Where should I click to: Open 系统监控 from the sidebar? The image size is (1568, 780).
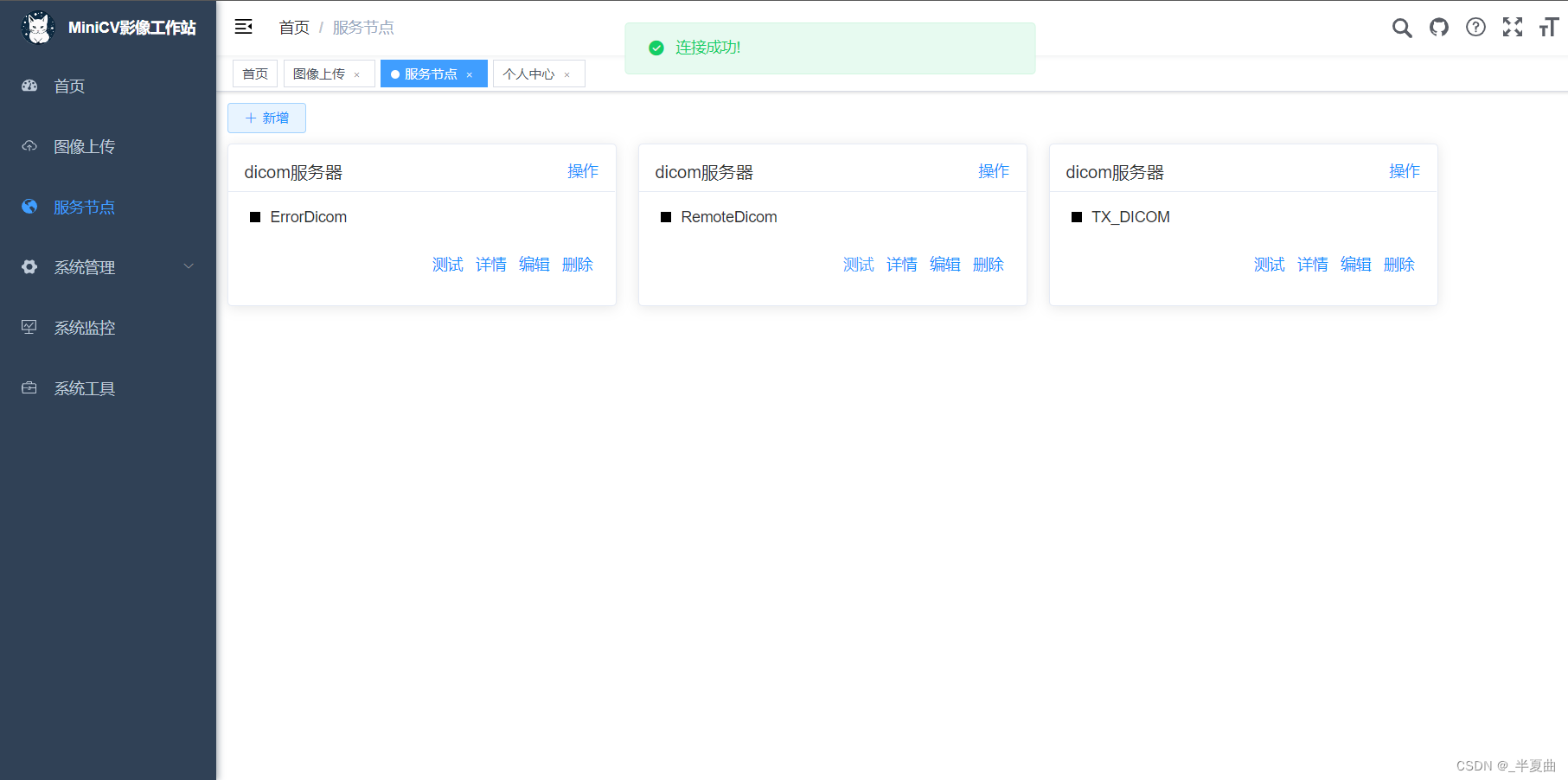pyautogui.click(x=84, y=327)
